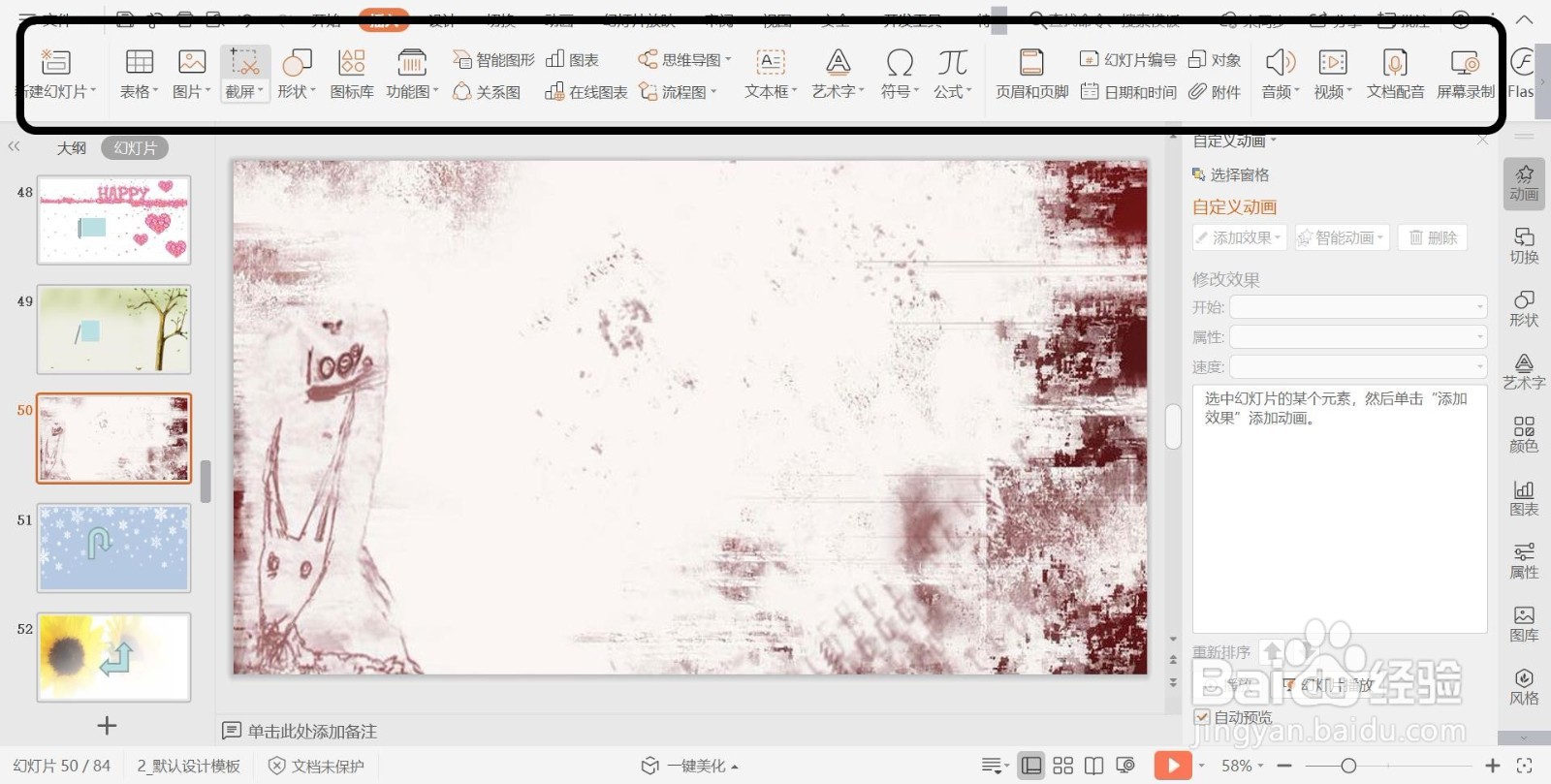Viewport: 1551px width, 784px height.
Task: Click the zoom slider handle
Action: coord(1348,766)
